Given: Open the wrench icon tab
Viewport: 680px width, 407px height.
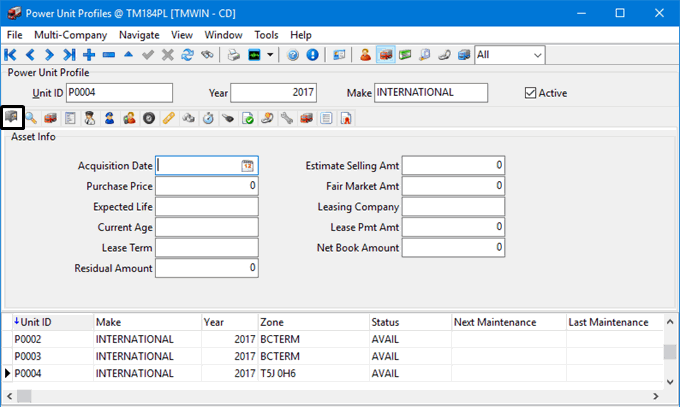Looking at the screenshot, I should click(286, 118).
